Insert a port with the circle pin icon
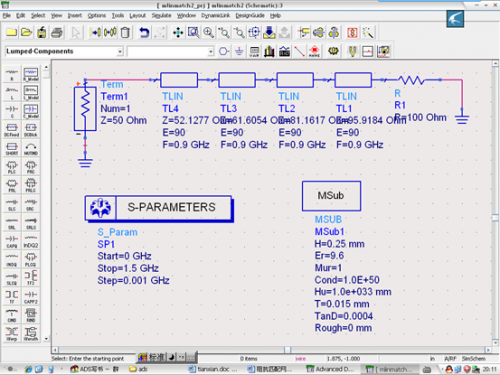500x375 pixels. [x=224, y=51]
